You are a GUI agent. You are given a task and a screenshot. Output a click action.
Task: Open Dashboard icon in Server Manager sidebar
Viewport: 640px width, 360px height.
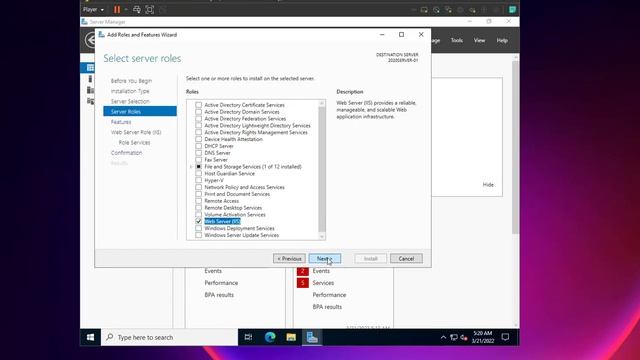(x=90, y=67)
